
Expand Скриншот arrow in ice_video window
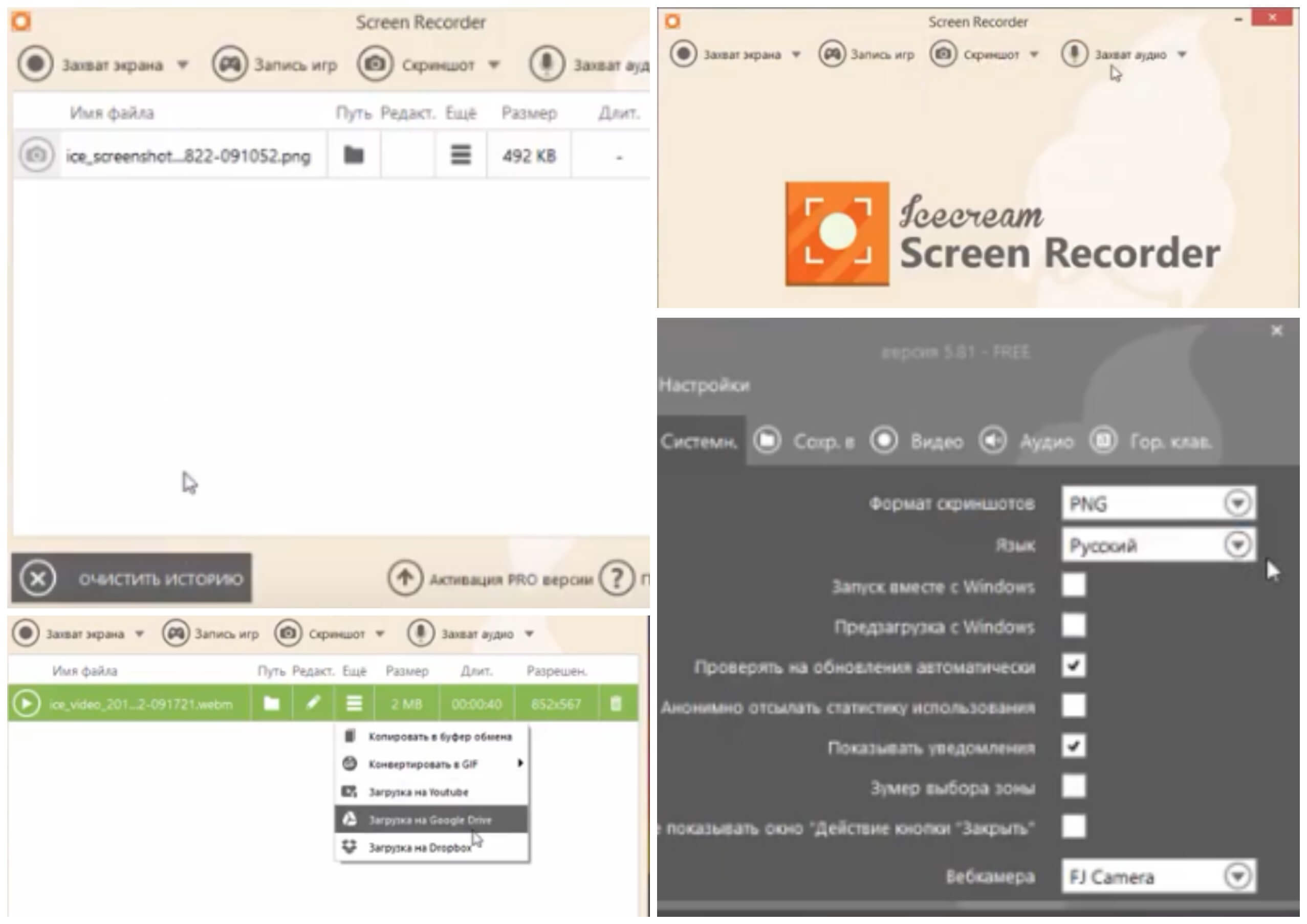point(380,634)
